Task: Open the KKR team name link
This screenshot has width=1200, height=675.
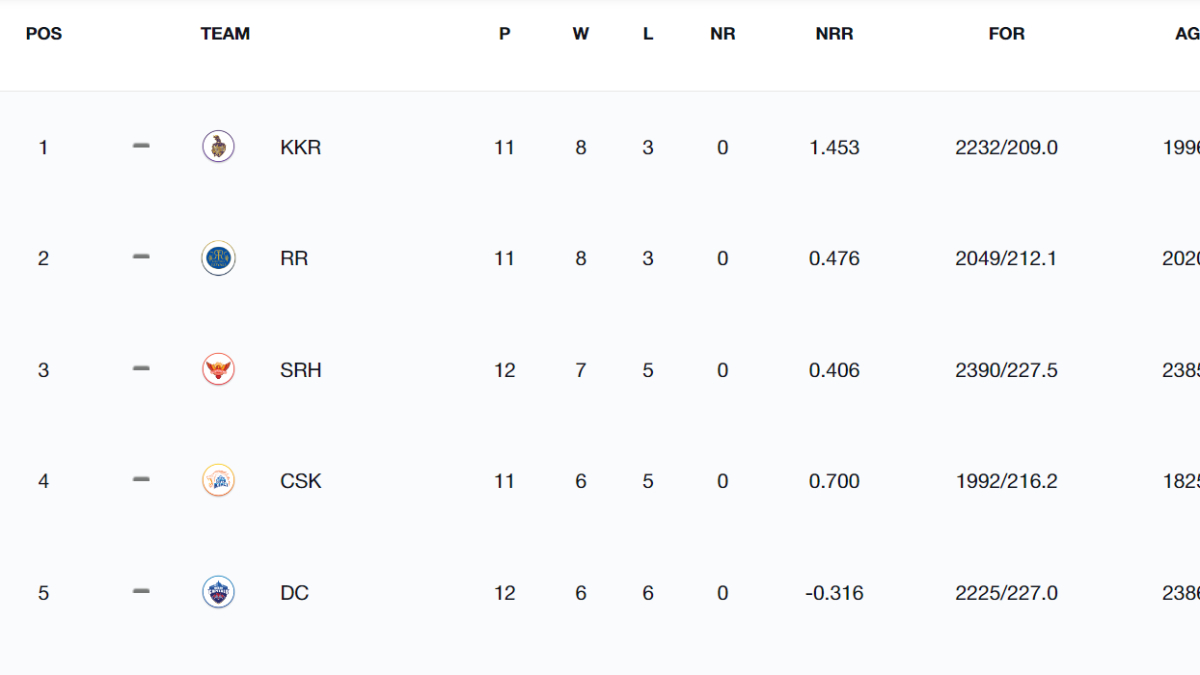Action: [300, 148]
